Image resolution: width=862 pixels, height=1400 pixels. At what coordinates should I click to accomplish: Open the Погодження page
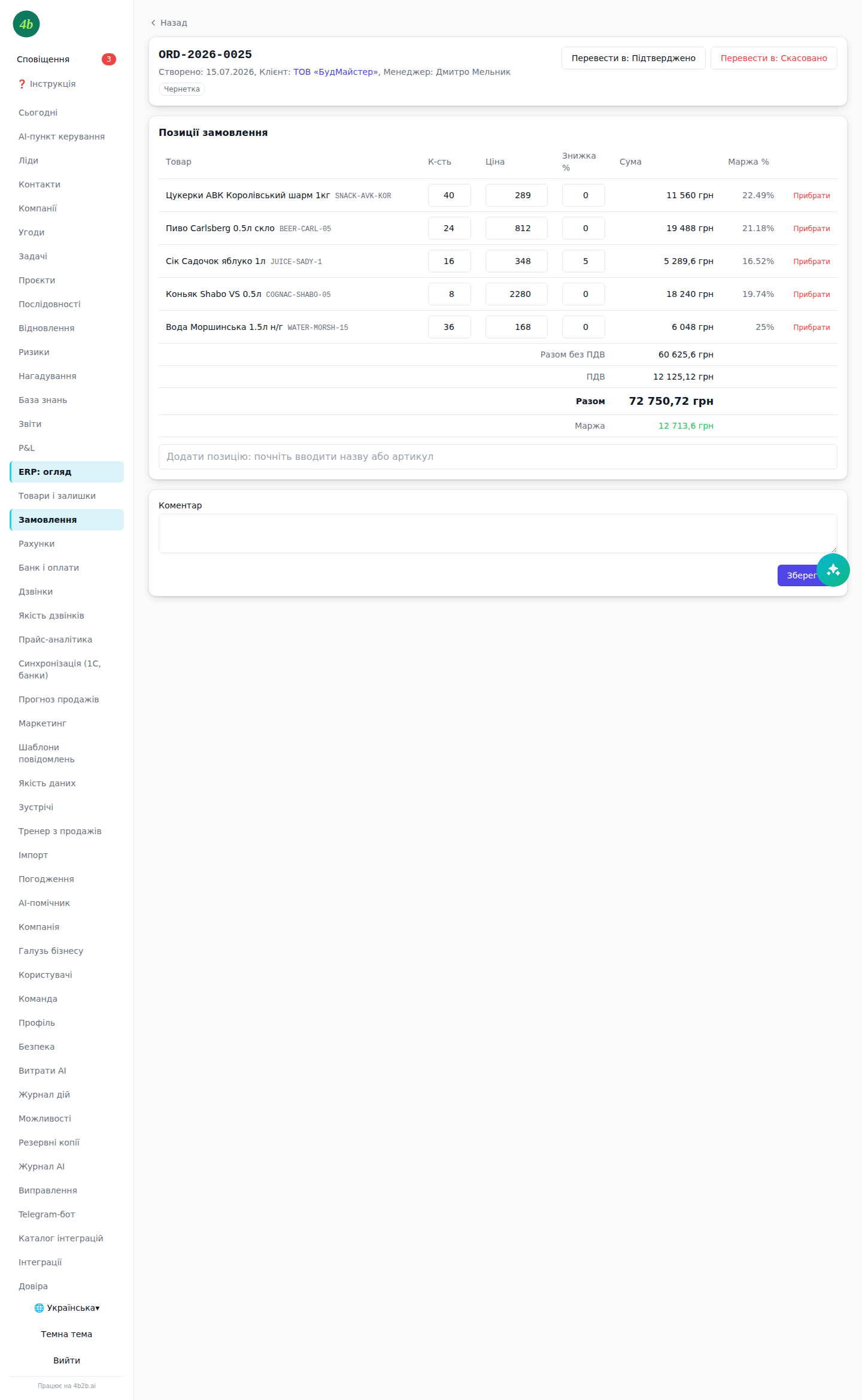coord(66,879)
